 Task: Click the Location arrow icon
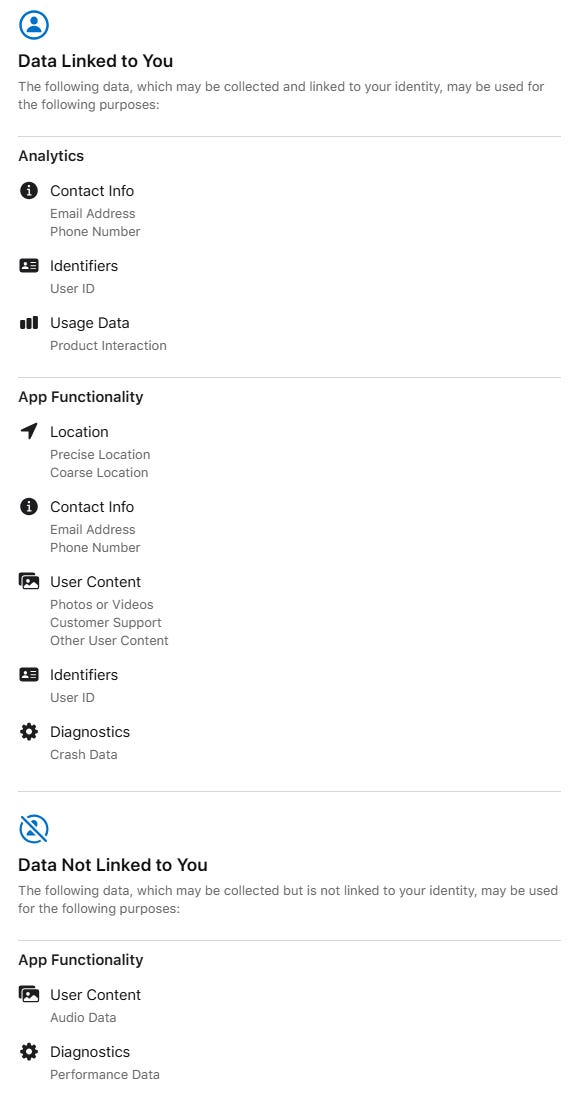(29, 431)
